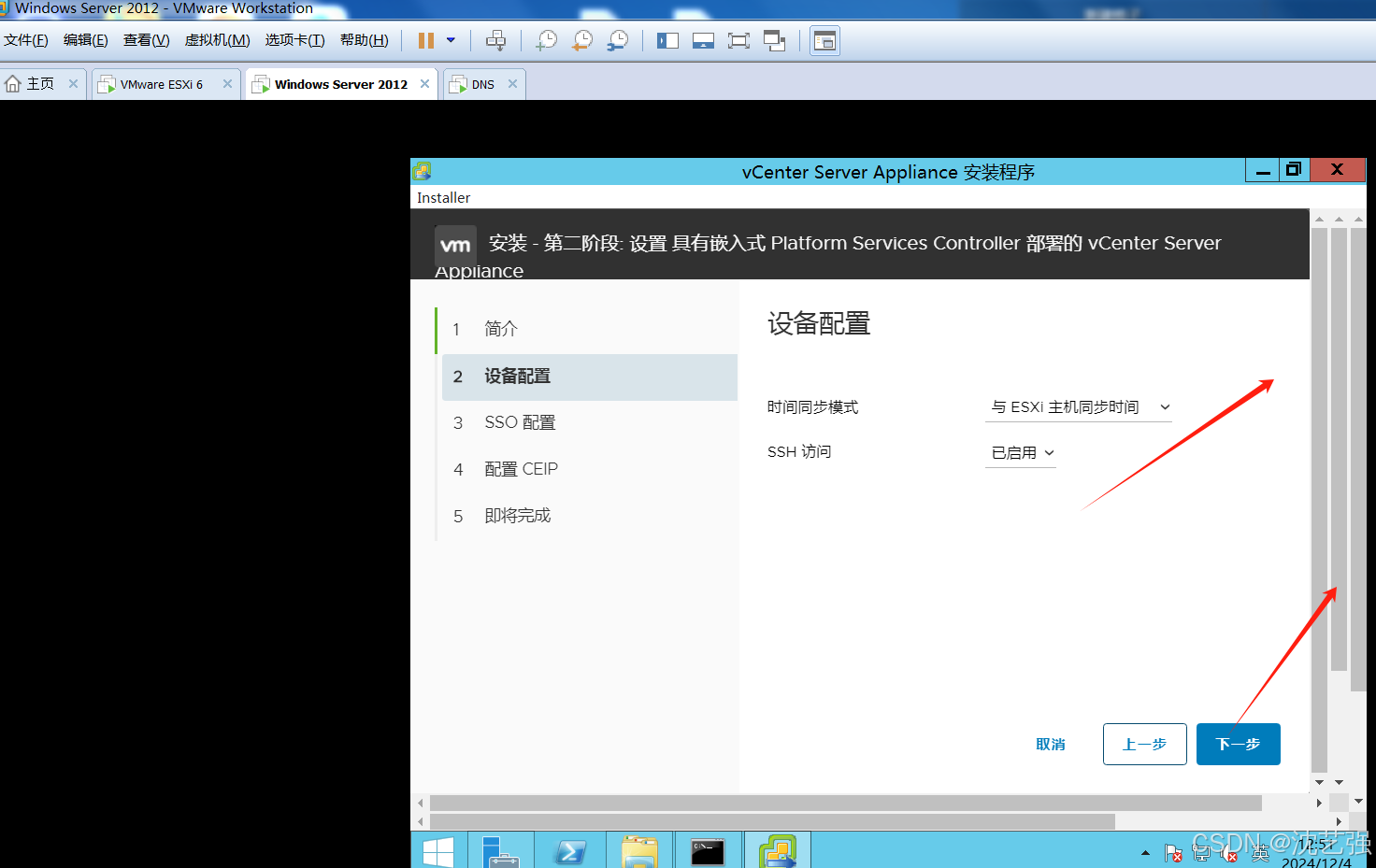Launch PowerShell from taskbar
Image resolution: width=1376 pixels, height=868 pixels.
click(x=570, y=851)
